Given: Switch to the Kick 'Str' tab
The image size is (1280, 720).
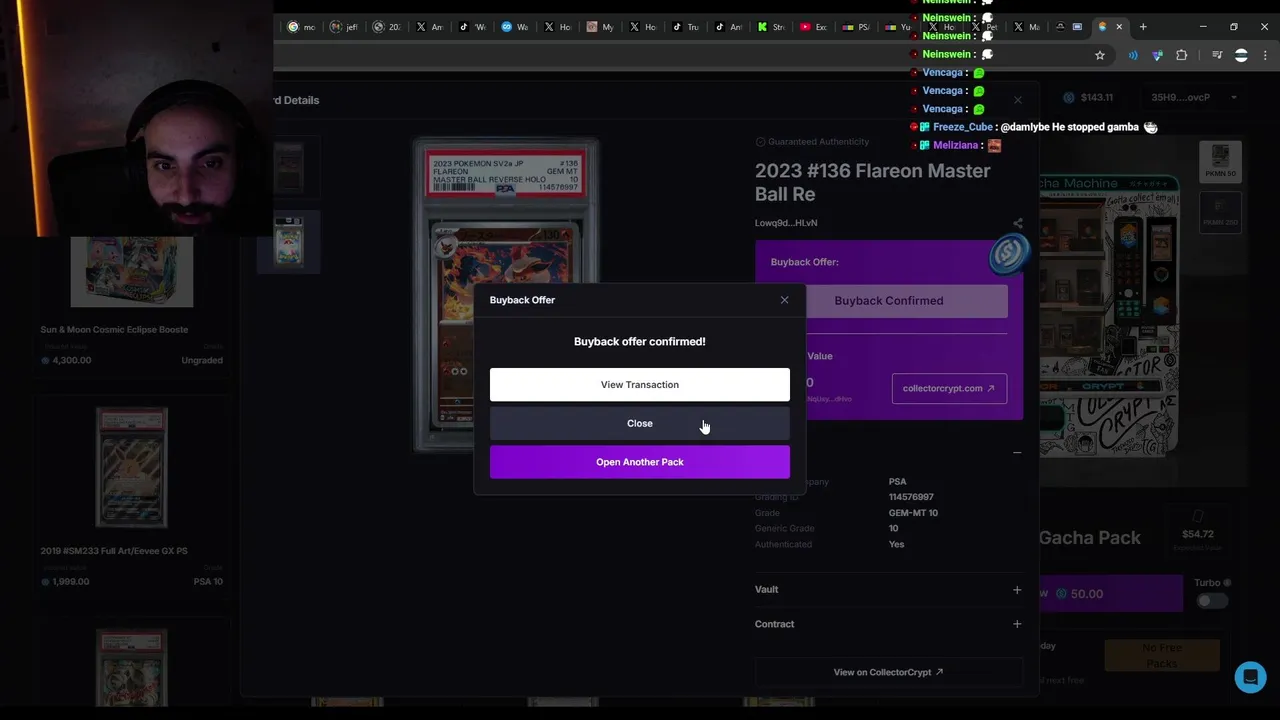Looking at the screenshot, I should [771, 27].
